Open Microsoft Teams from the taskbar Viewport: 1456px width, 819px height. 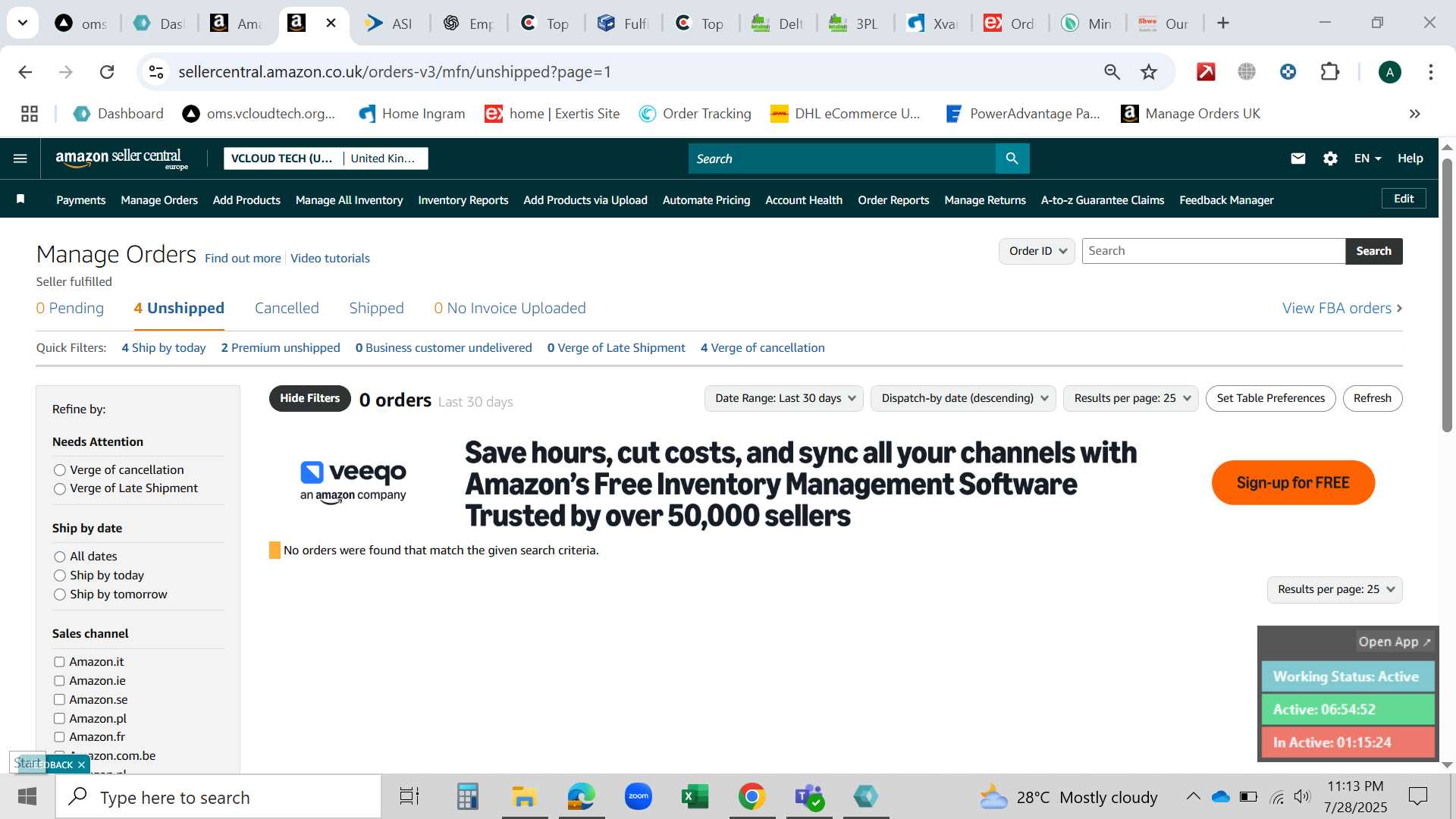coord(808,797)
